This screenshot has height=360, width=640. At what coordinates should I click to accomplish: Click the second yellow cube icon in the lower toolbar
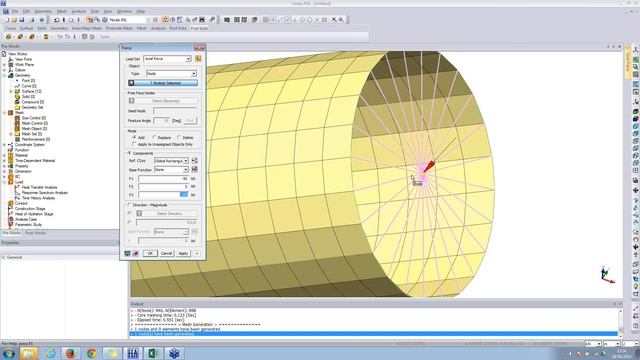click(x=20, y=37)
